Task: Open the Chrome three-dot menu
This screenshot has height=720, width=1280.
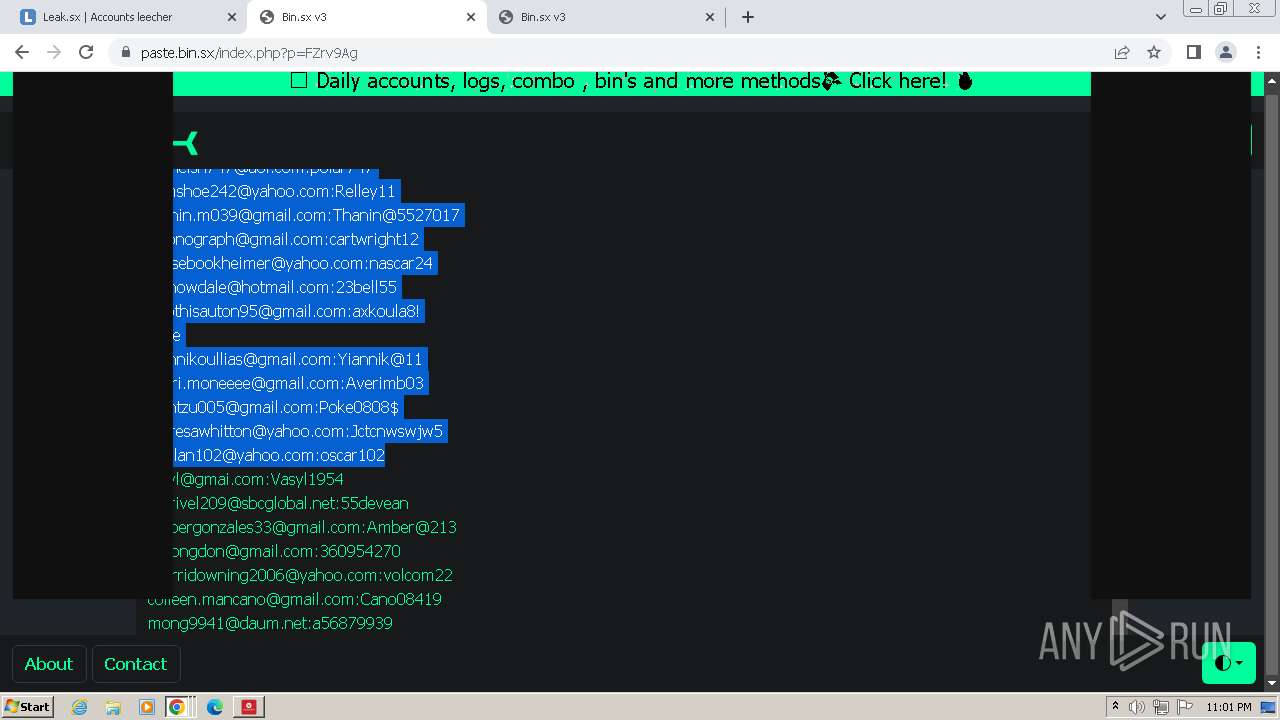Action: coord(1257,52)
